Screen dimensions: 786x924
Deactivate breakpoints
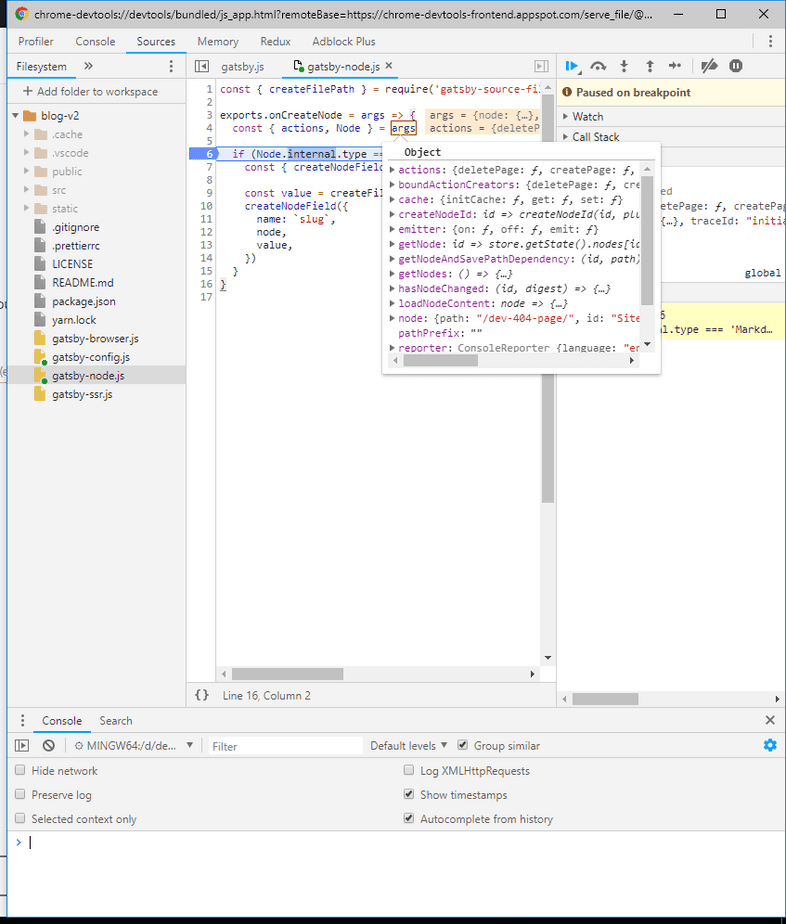point(709,66)
